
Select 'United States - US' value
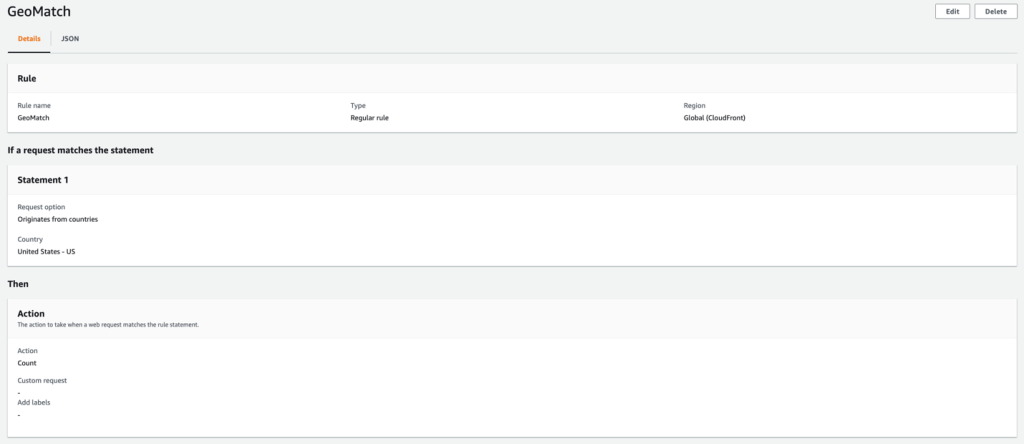click(46, 251)
